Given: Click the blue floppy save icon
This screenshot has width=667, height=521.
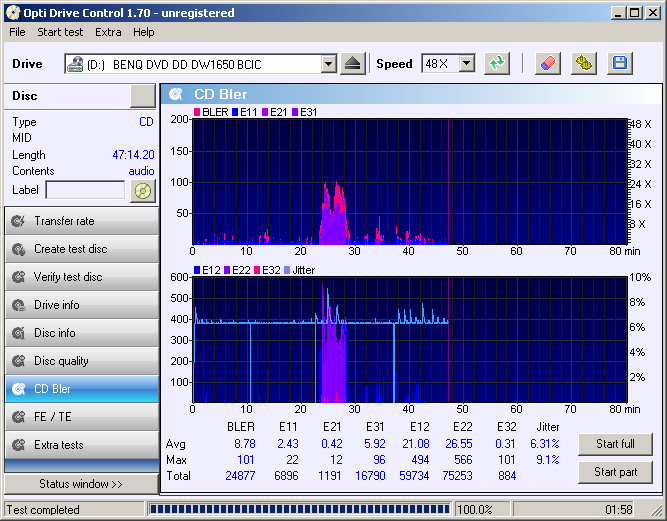Looking at the screenshot, I should tap(620, 64).
